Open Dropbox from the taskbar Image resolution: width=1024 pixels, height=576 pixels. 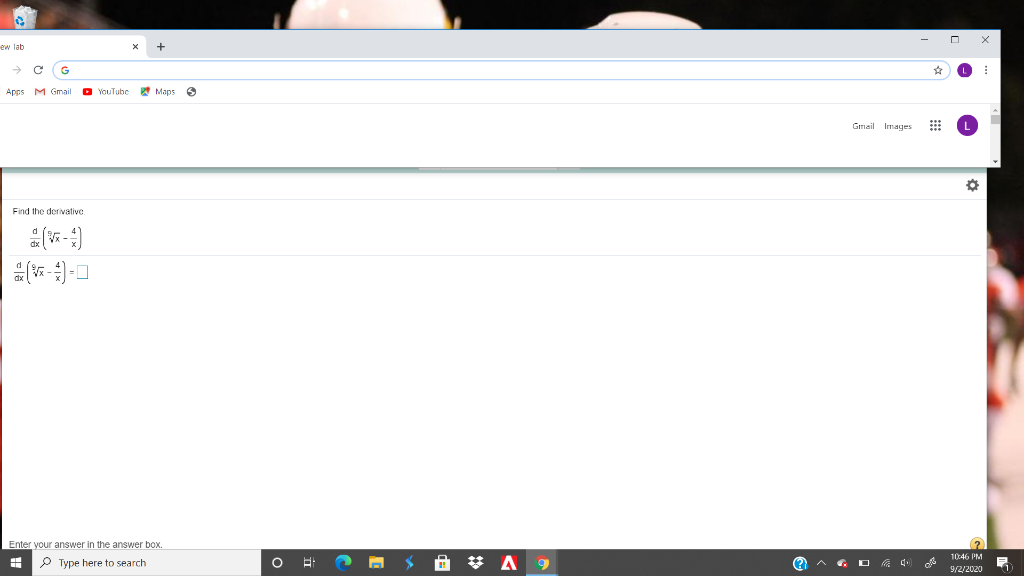475,562
